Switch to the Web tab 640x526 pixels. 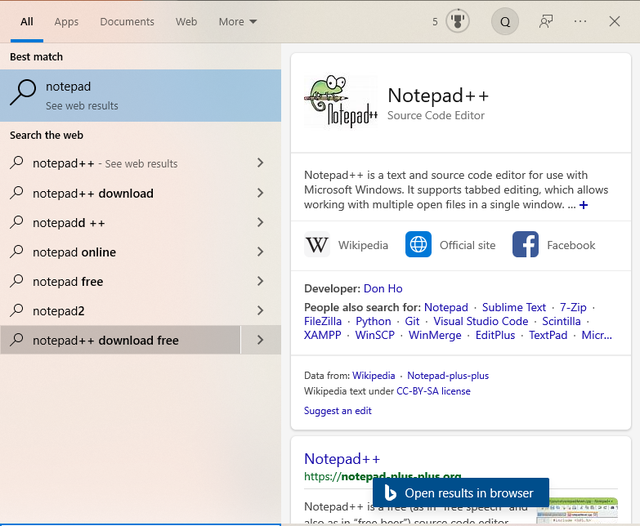[186, 22]
